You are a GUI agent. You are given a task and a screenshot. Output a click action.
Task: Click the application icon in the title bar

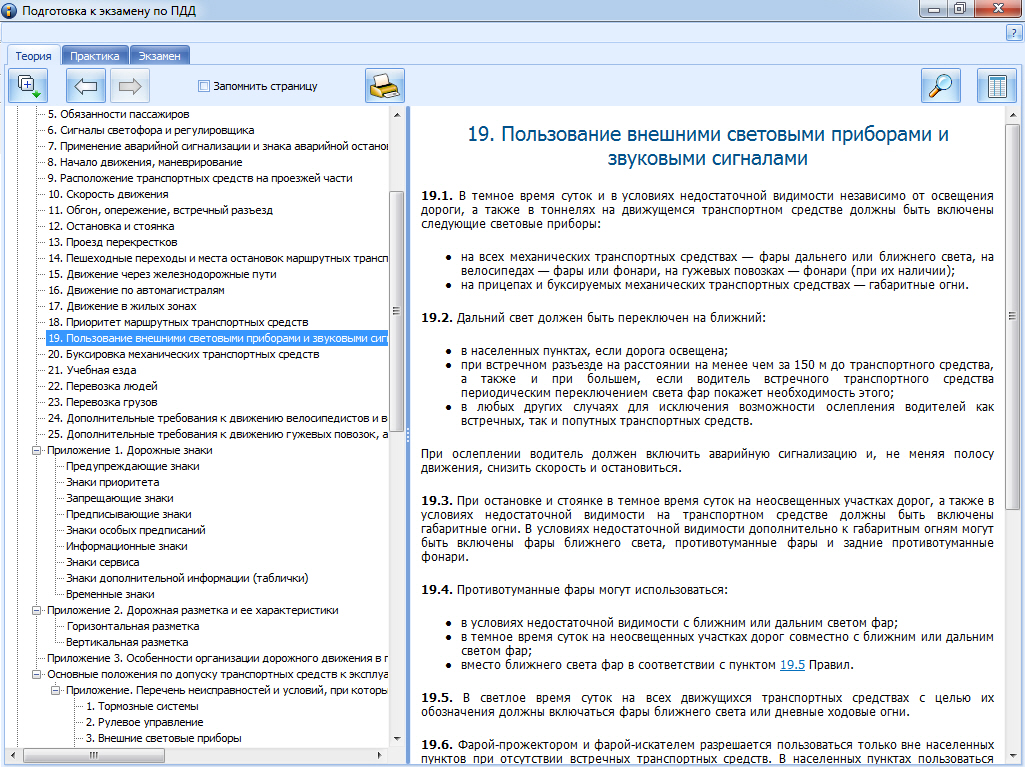10,10
